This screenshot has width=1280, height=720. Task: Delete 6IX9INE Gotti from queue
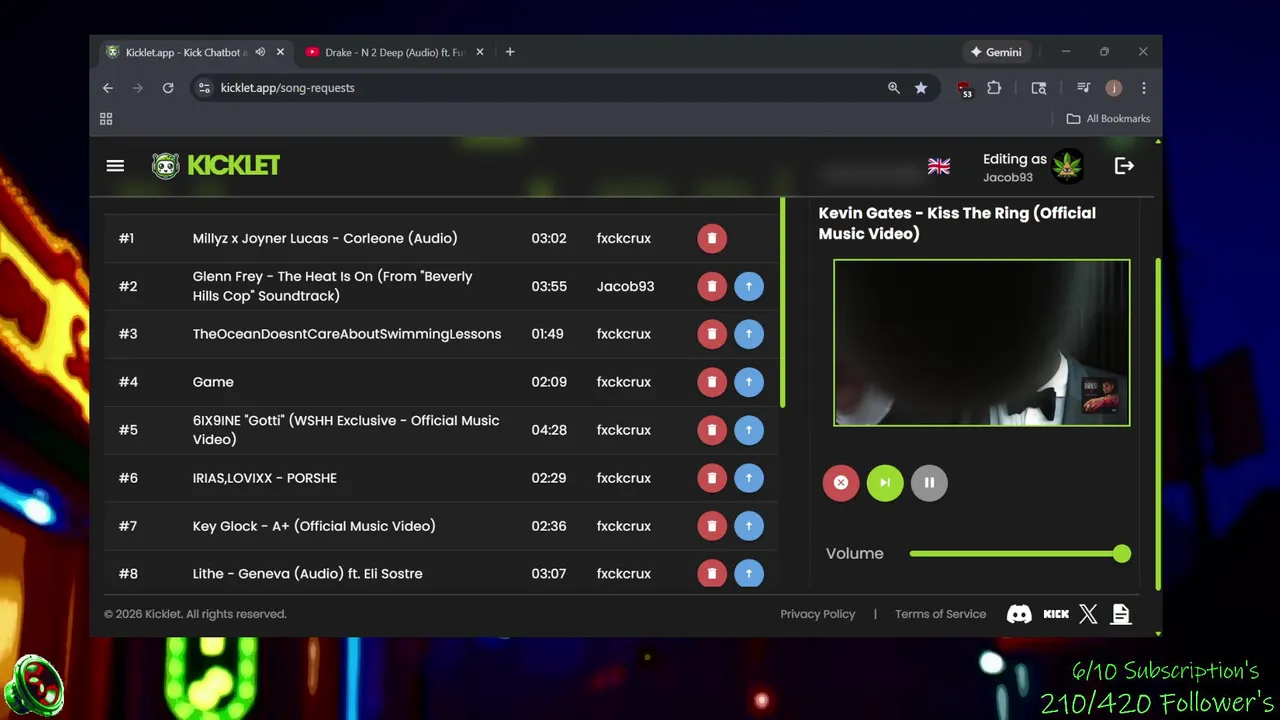[x=712, y=430]
